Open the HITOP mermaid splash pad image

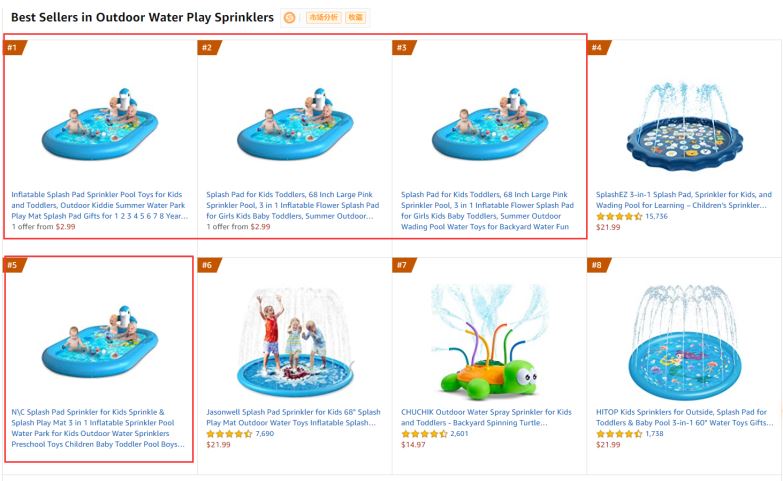685,343
